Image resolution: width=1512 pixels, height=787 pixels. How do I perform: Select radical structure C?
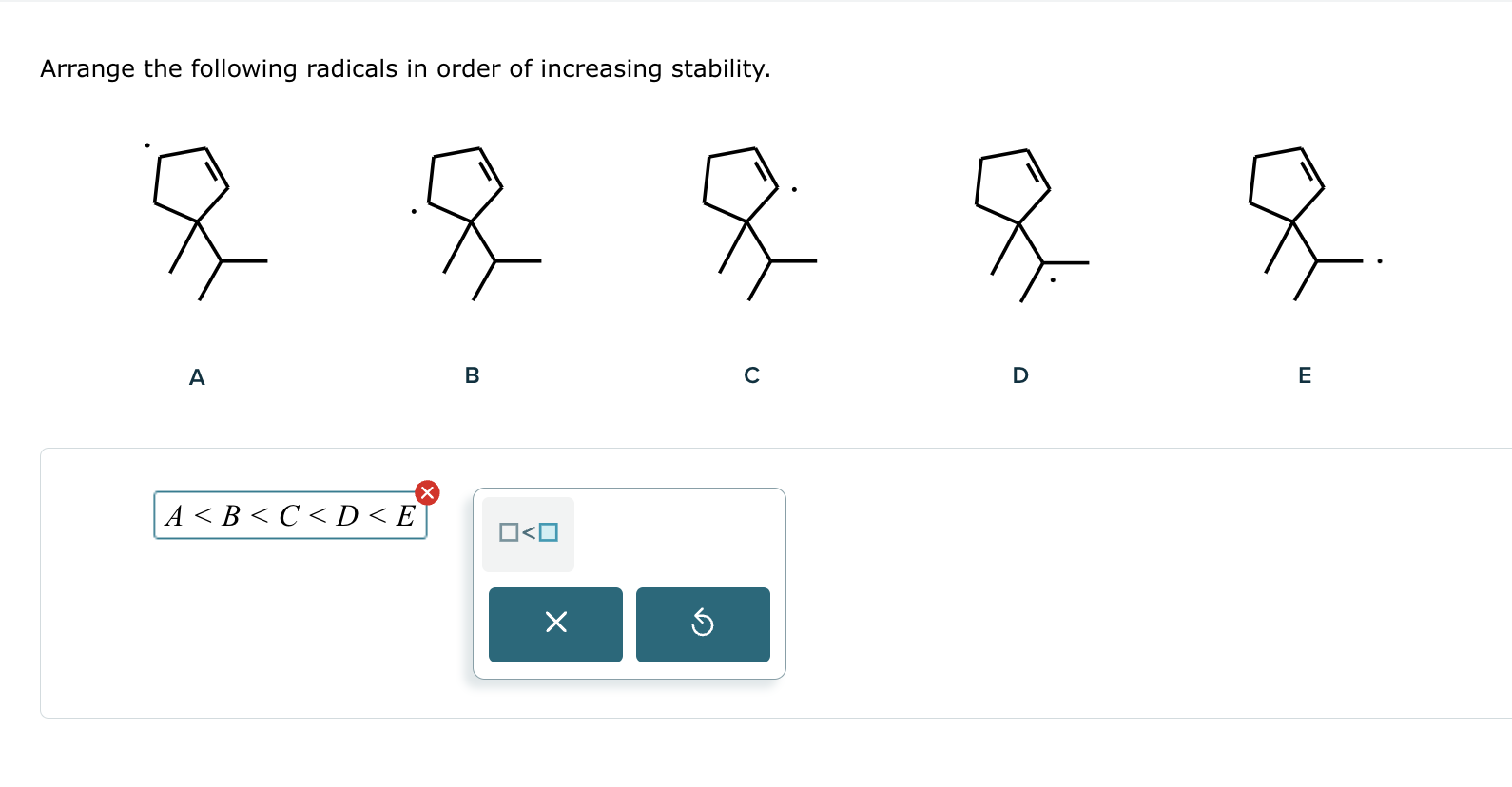pos(751,219)
